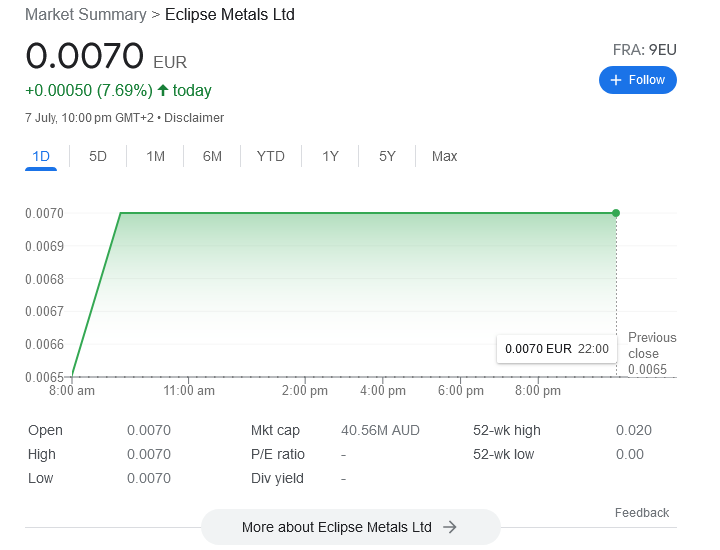Open More about Eclipse Metals Ltd
Viewport: 720px width, 550px height.
(350, 527)
